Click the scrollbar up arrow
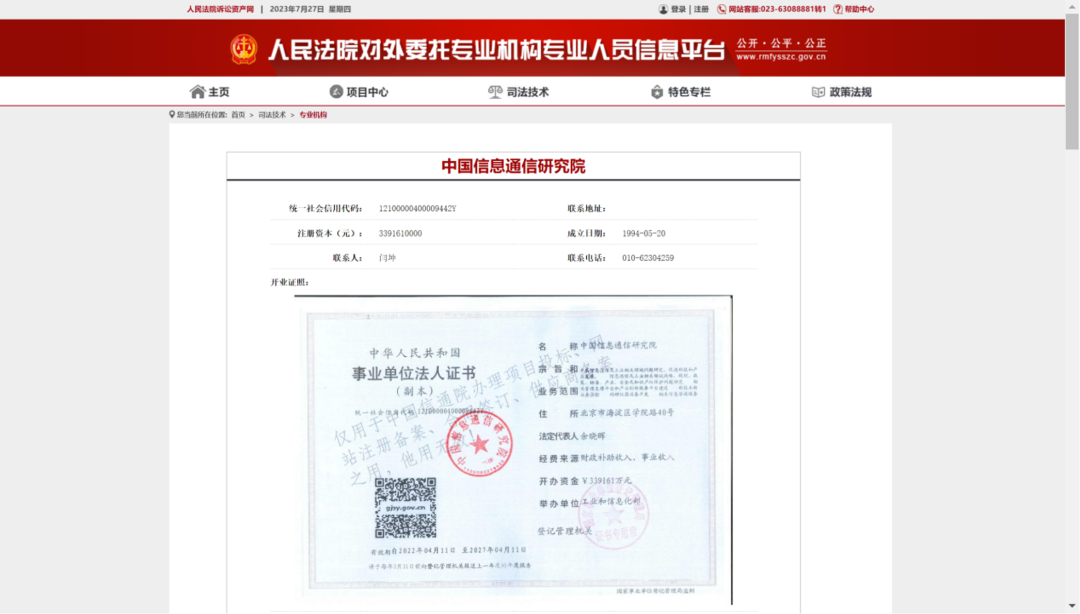This screenshot has height=614, width=1080. coord(1072,6)
